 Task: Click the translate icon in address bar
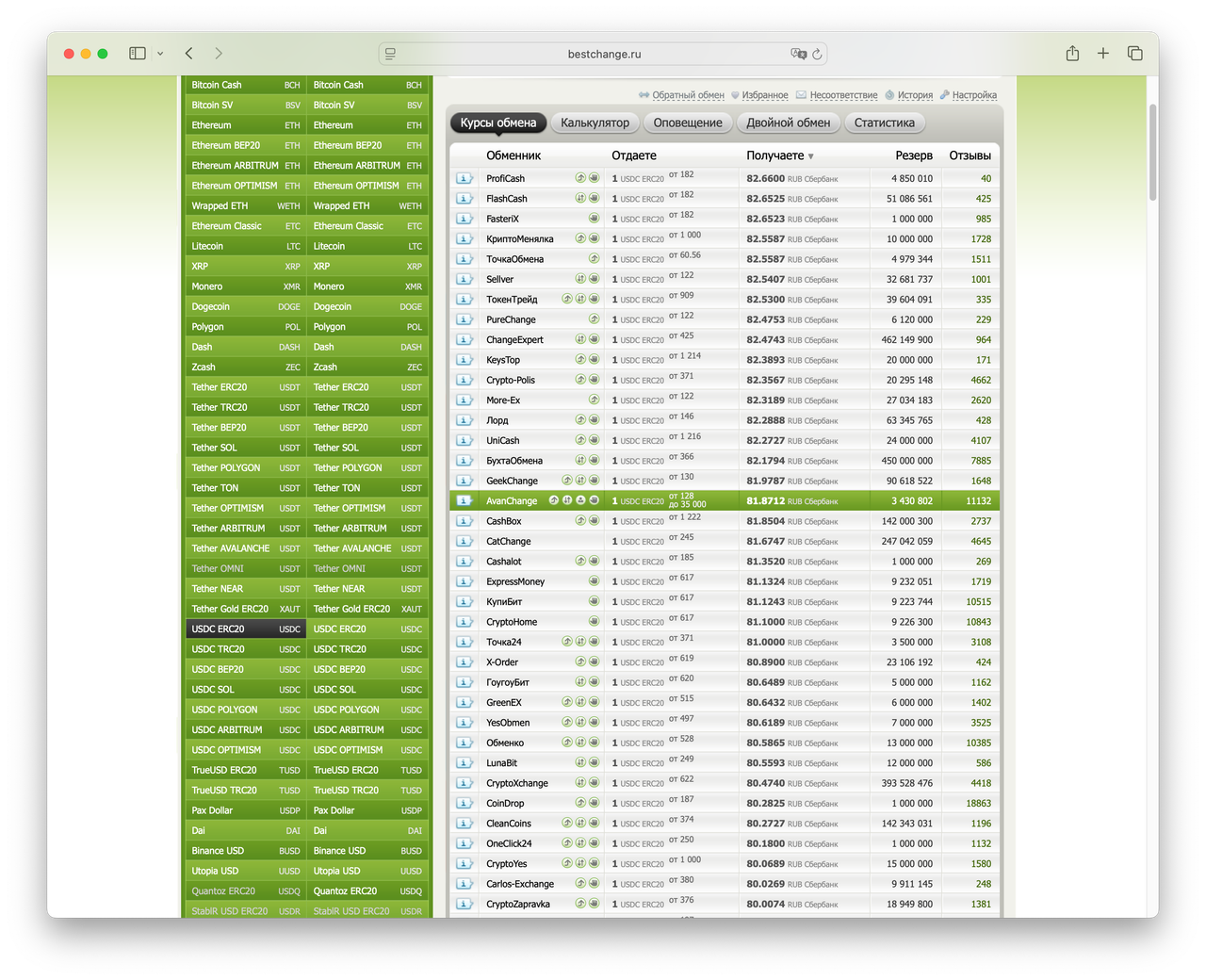point(799,55)
